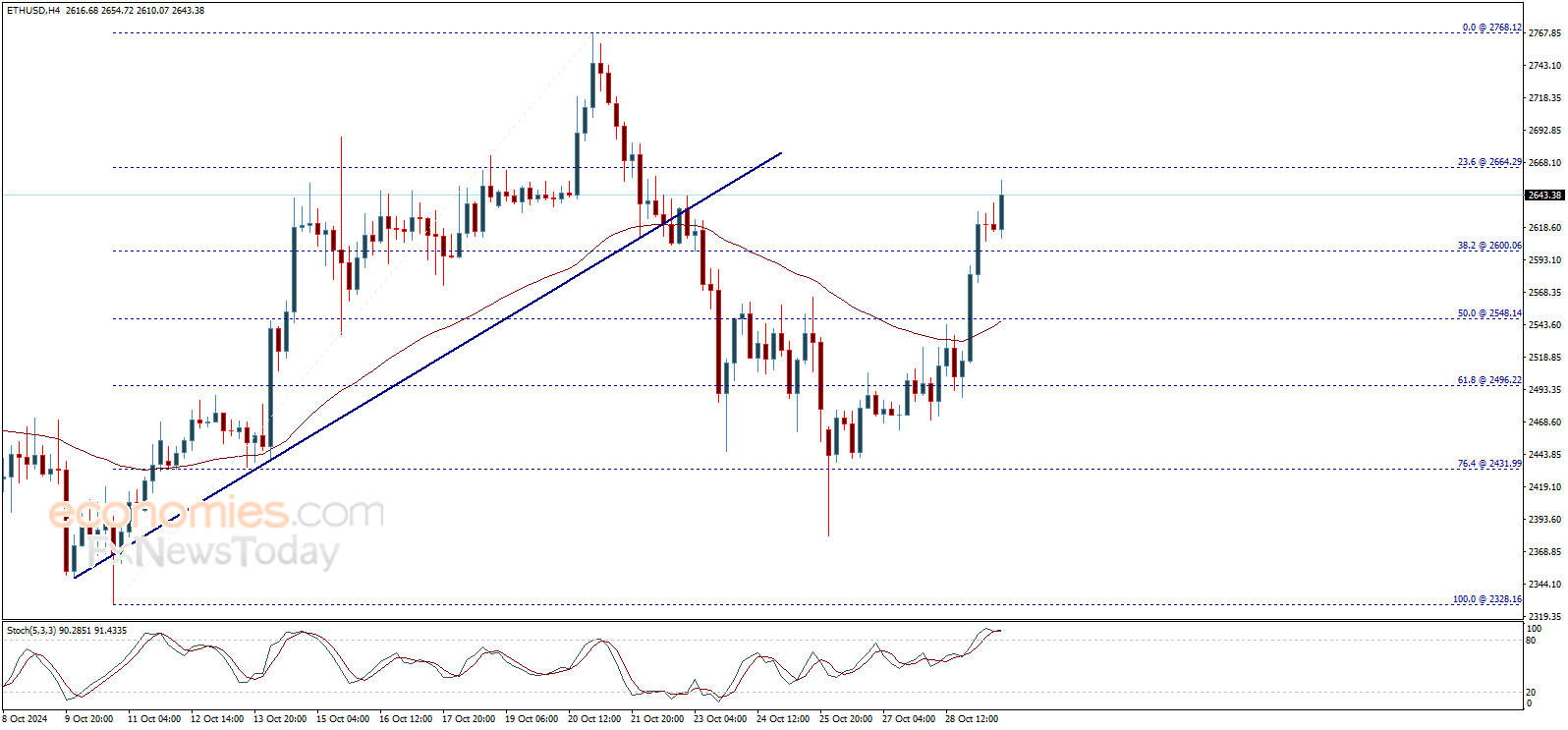The image size is (1568, 730).
Task: Select the '20 Oct 12:00' time label
Action: pos(594,719)
